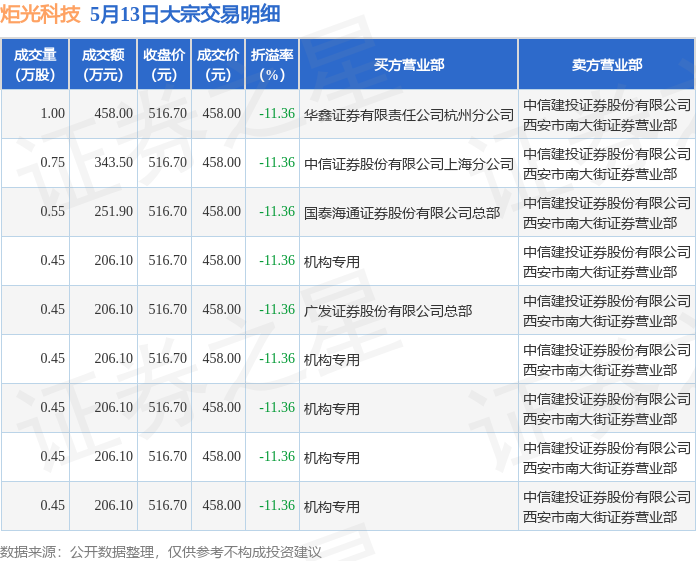
Task: Select the 收盘价(元) column header
Action: point(164,64)
